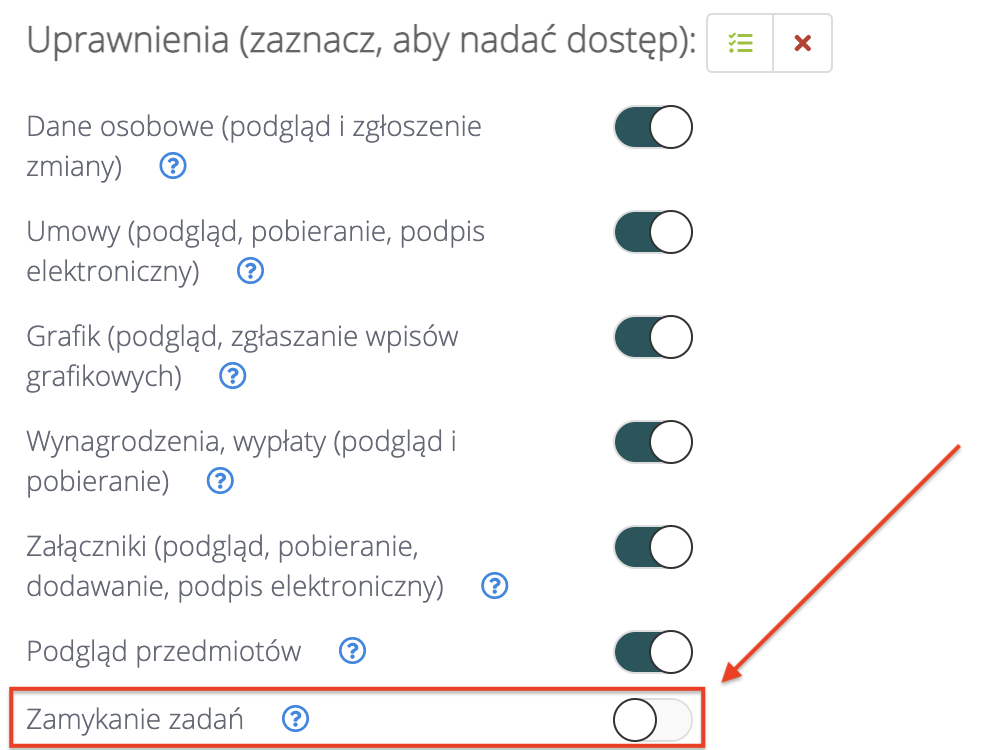
Task: Open help for Dane osobowe permission
Action: [173, 167]
